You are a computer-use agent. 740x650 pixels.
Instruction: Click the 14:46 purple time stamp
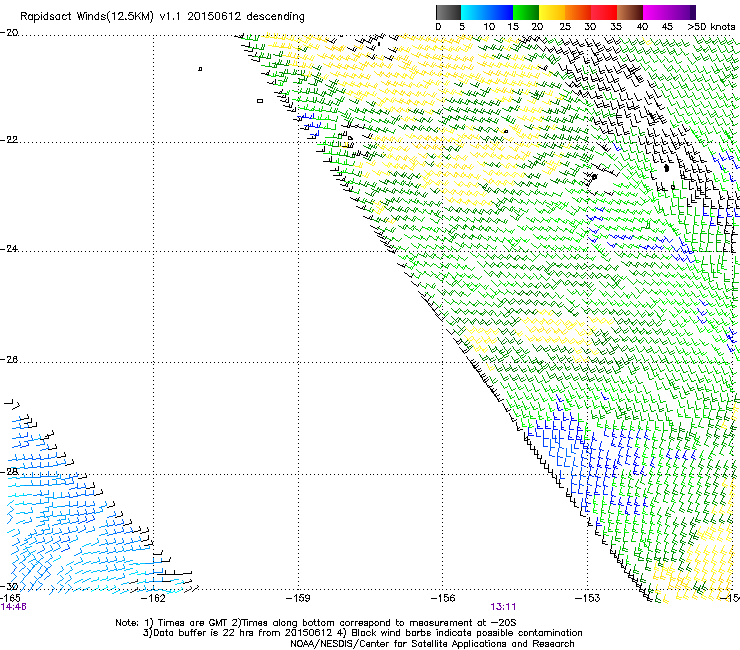(13, 607)
